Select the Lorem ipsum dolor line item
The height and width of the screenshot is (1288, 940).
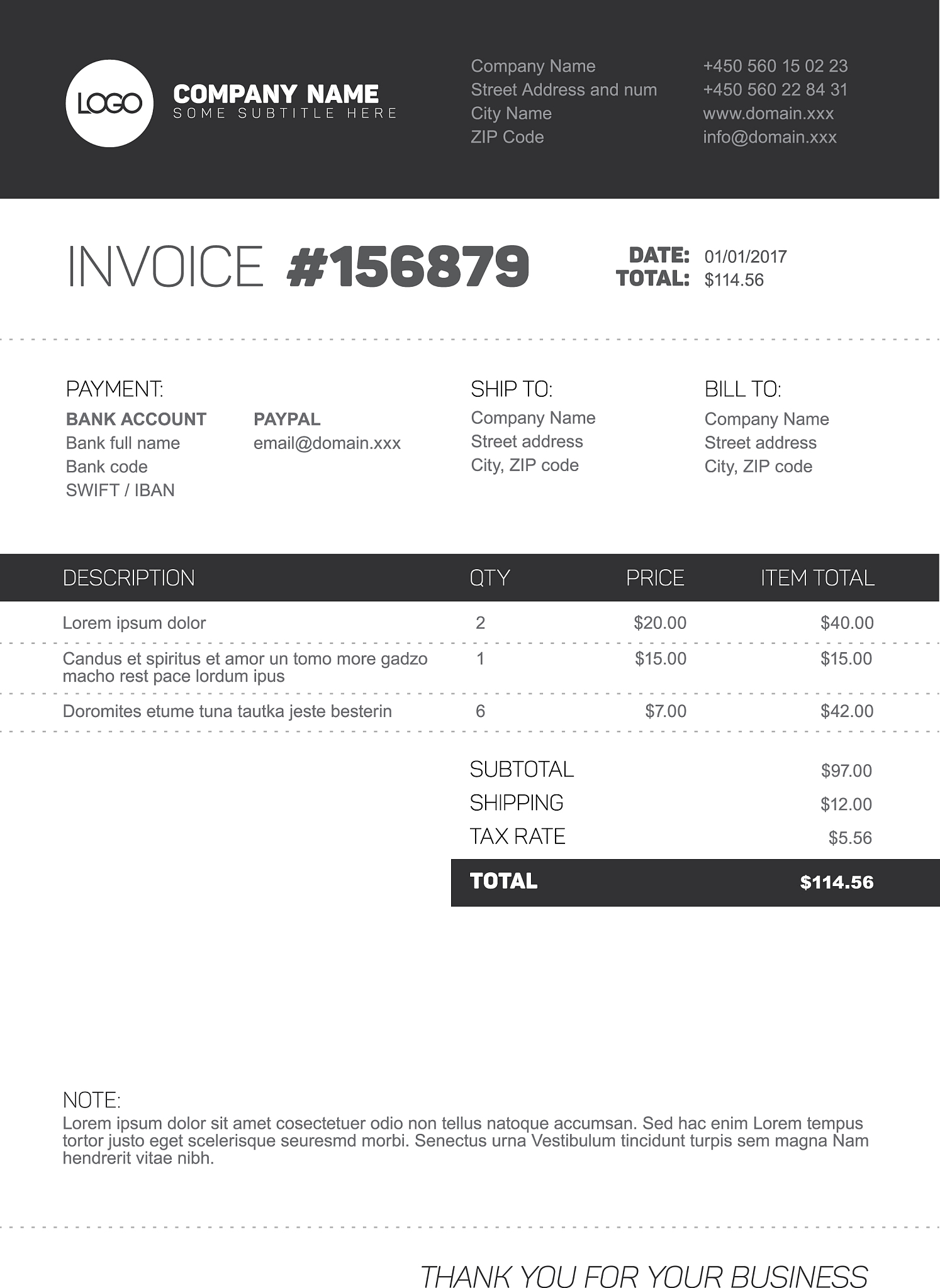(x=134, y=623)
